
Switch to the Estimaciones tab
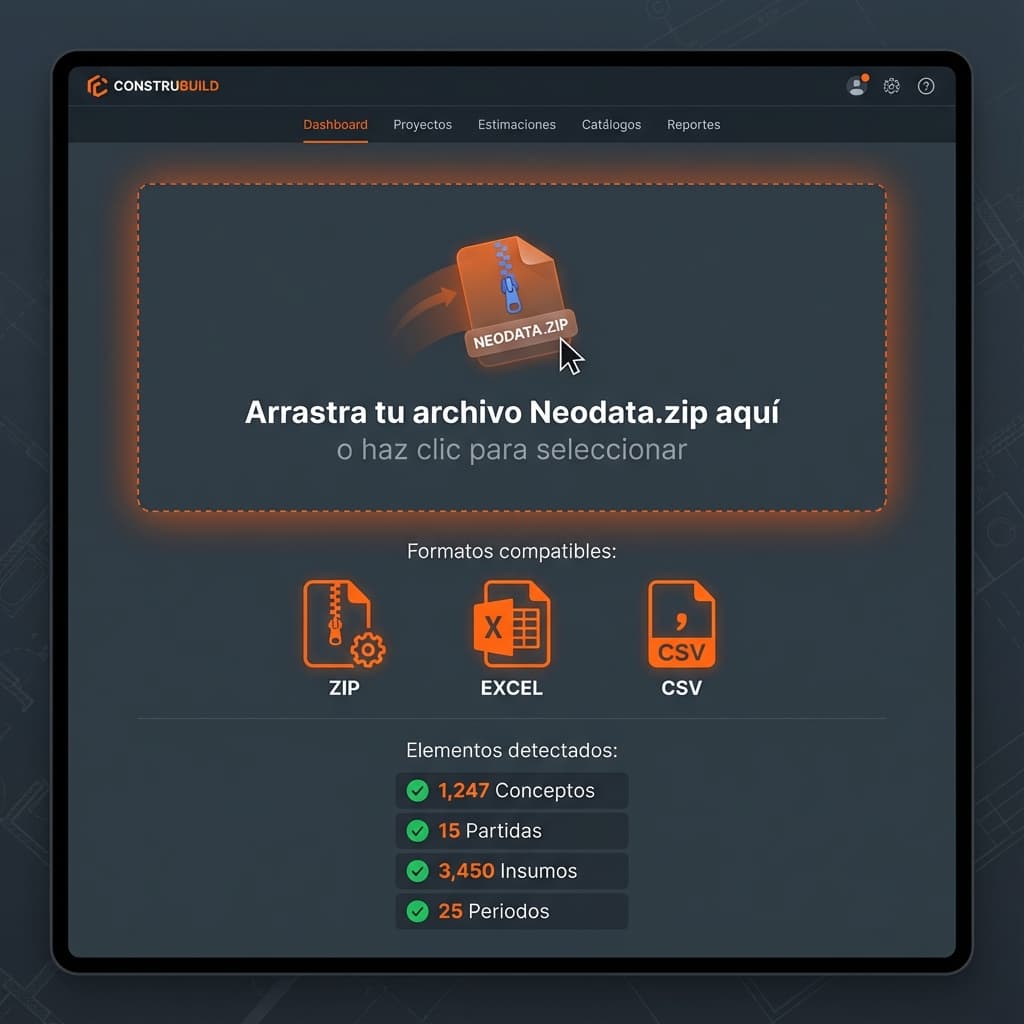516,124
